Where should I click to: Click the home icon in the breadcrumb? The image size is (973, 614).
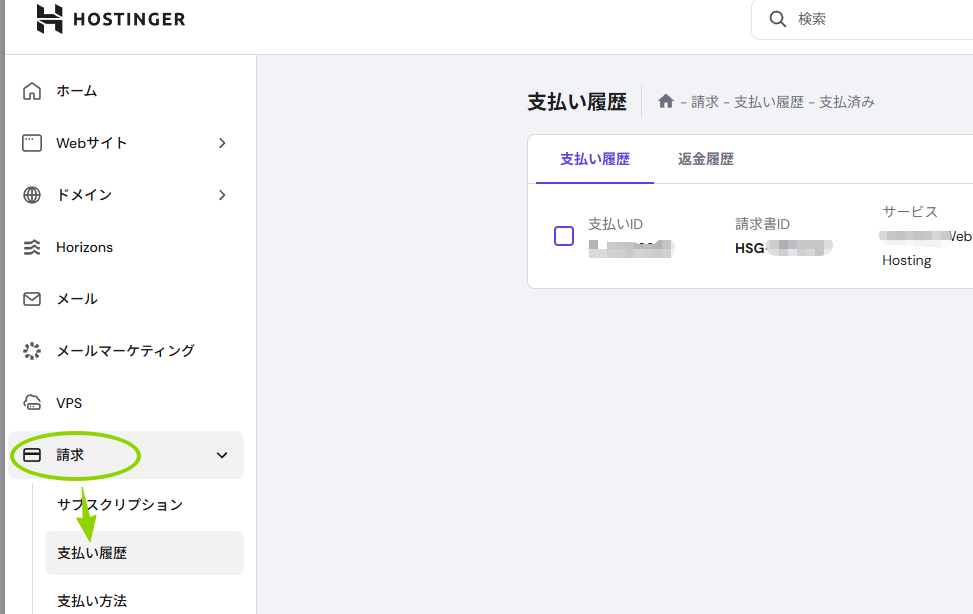(665, 101)
